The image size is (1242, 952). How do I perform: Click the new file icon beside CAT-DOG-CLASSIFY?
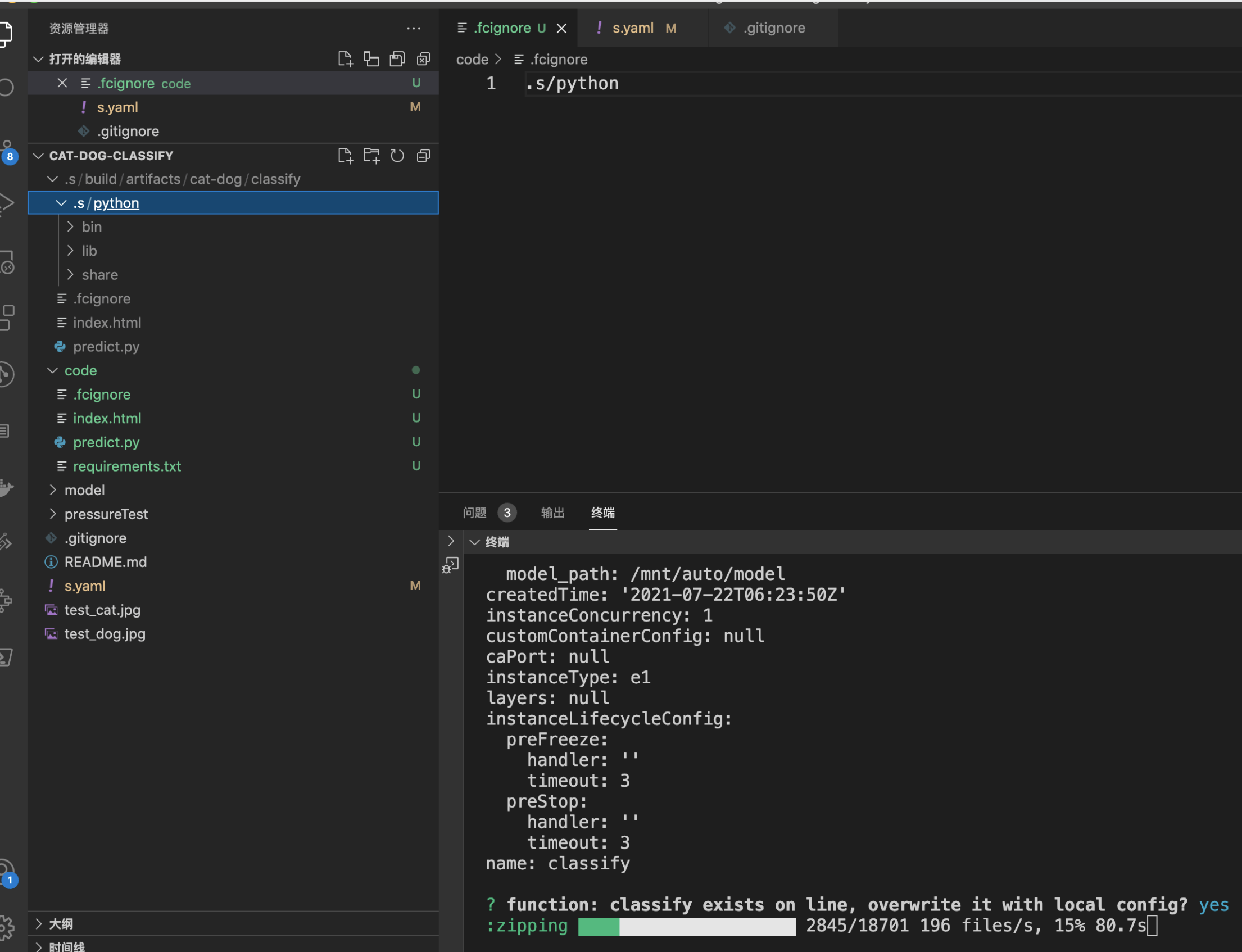click(x=346, y=155)
